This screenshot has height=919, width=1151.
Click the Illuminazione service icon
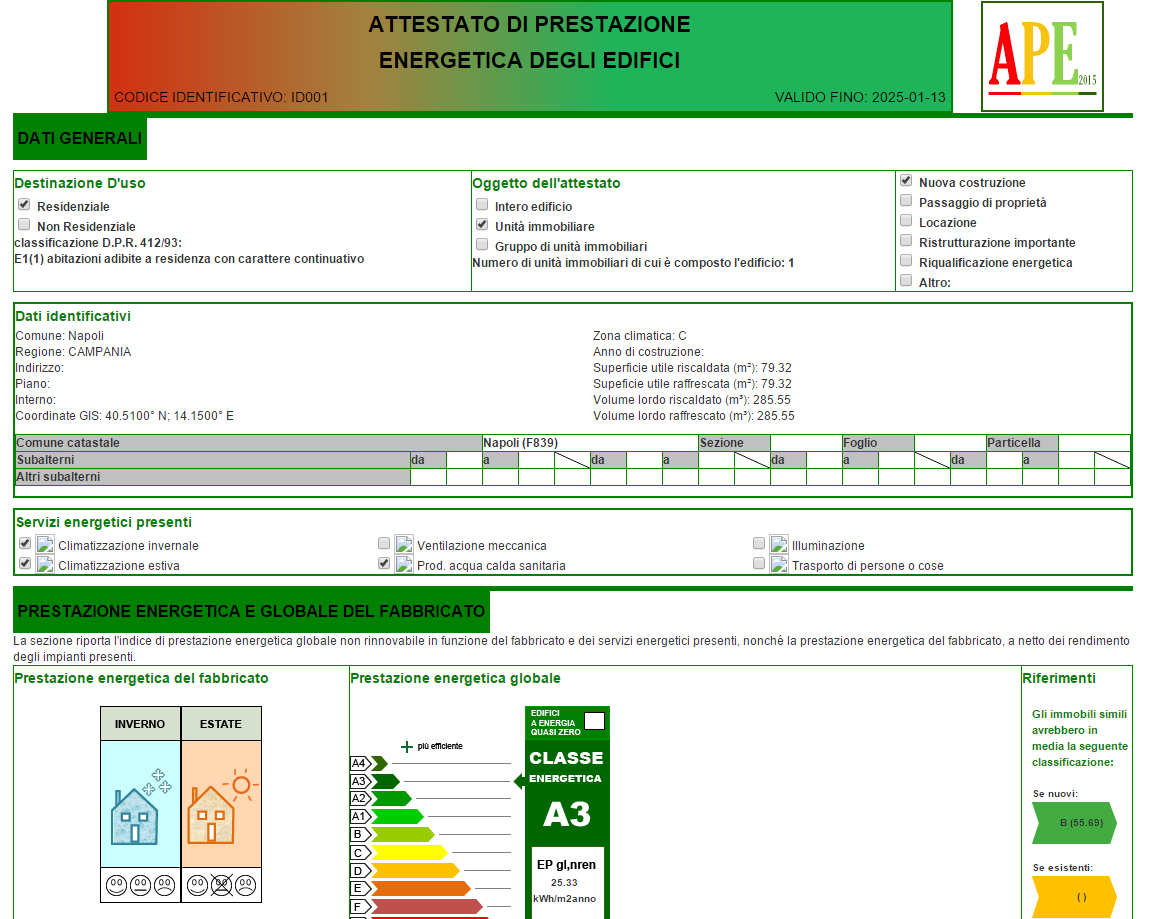click(779, 545)
